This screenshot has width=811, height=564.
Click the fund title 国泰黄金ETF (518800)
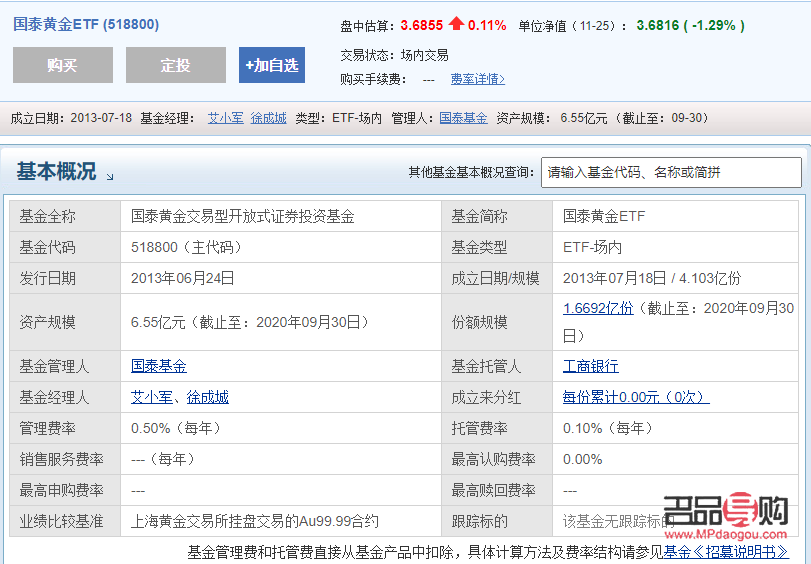(x=86, y=24)
